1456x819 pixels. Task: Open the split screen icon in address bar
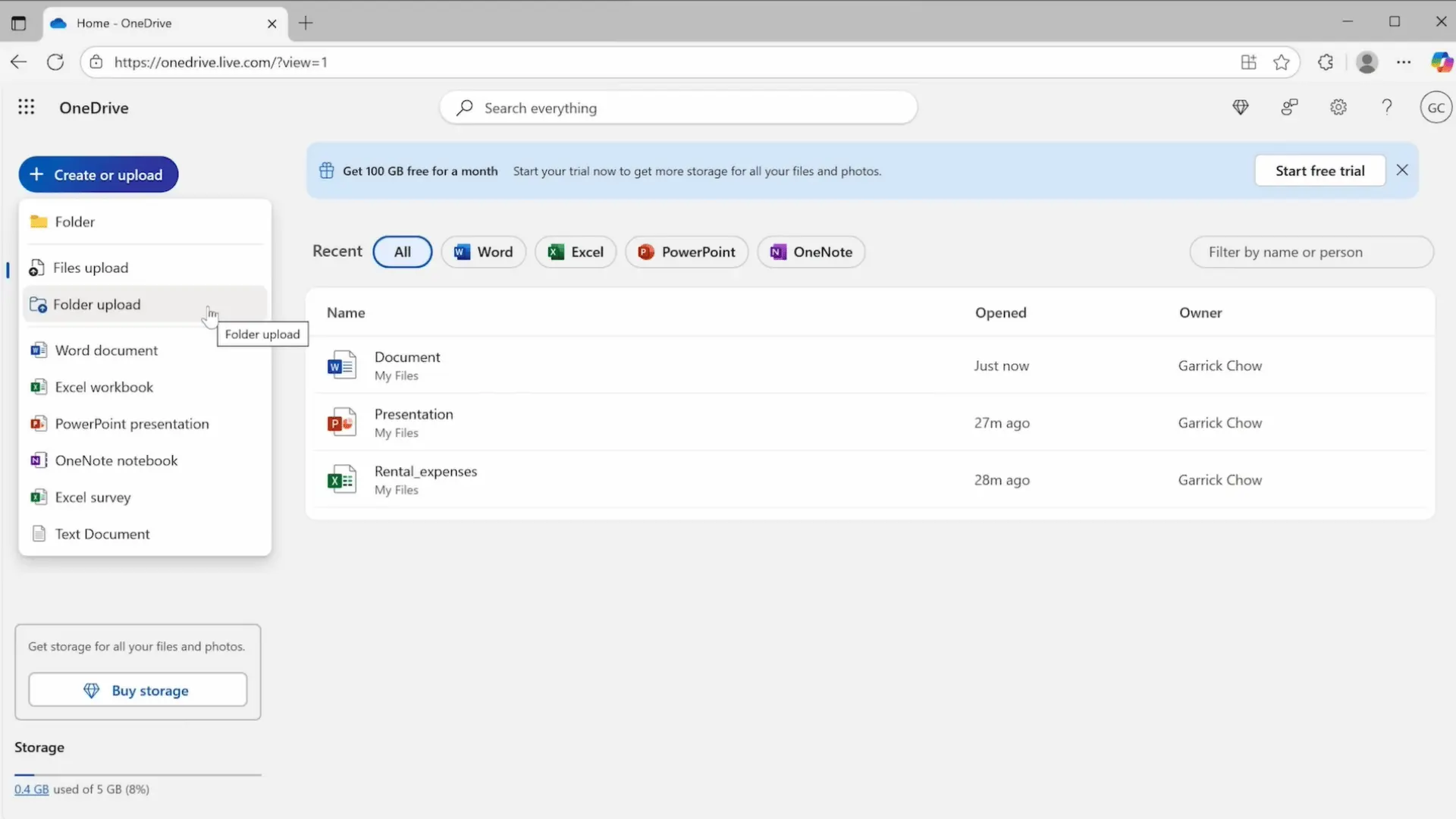click(x=1248, y=62)
